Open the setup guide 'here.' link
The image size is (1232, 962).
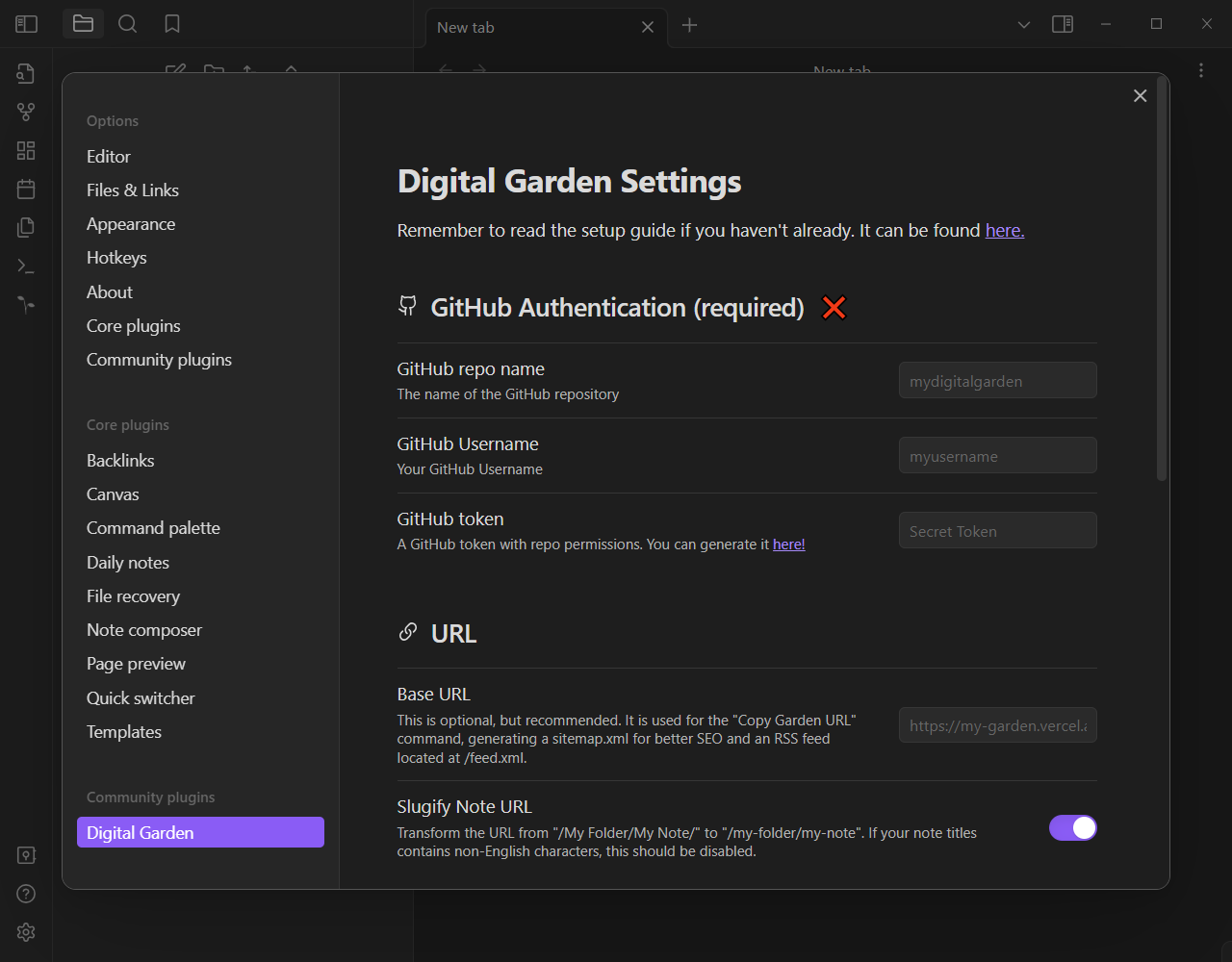(x=1004, y=230)
